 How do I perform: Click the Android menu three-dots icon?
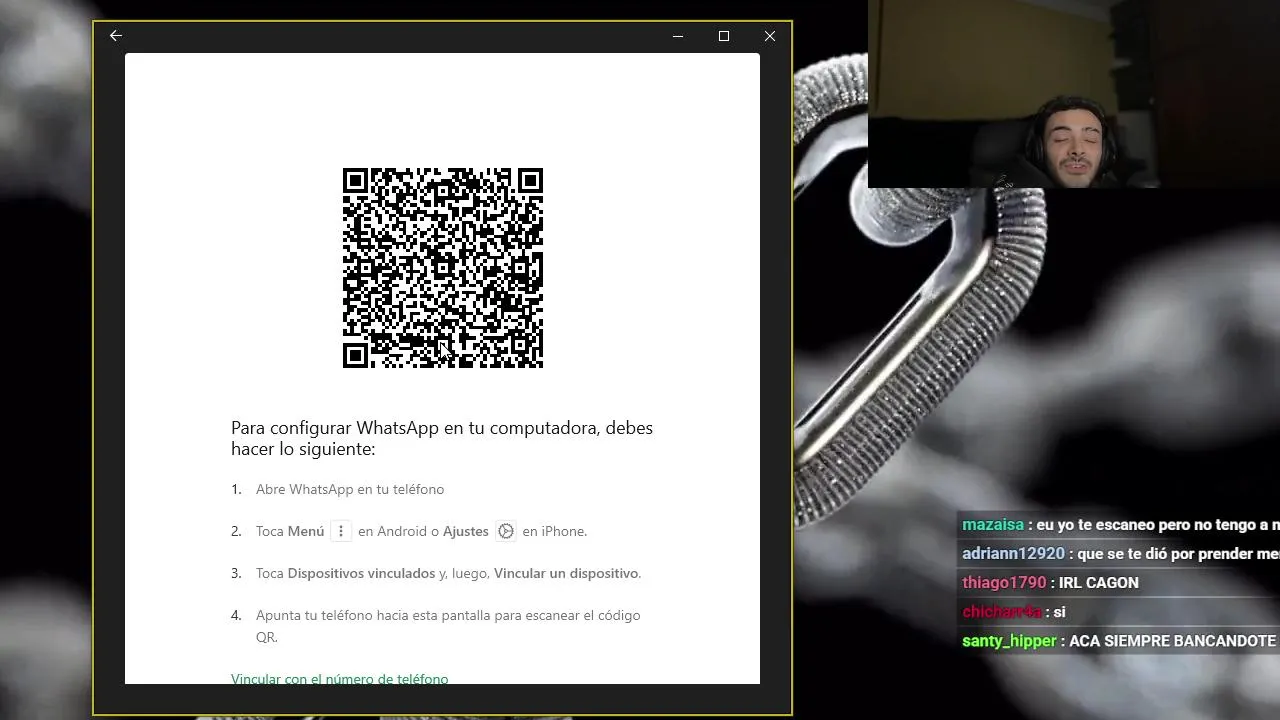tap(341, 531)
